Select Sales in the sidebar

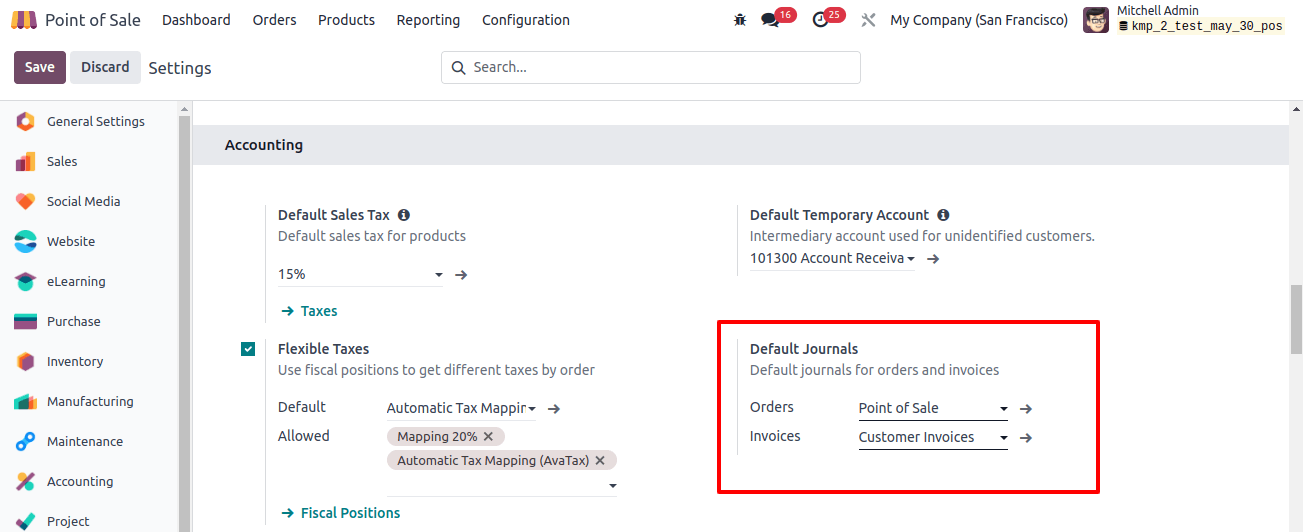click(x=62, y=161)
